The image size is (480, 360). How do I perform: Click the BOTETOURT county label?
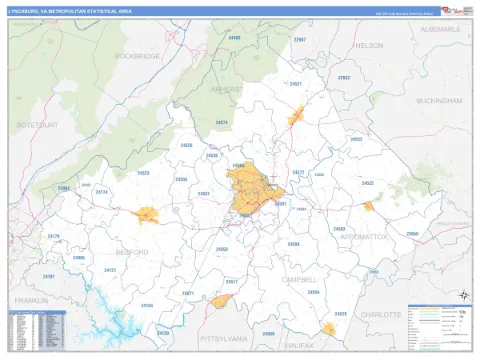point(37,125)
